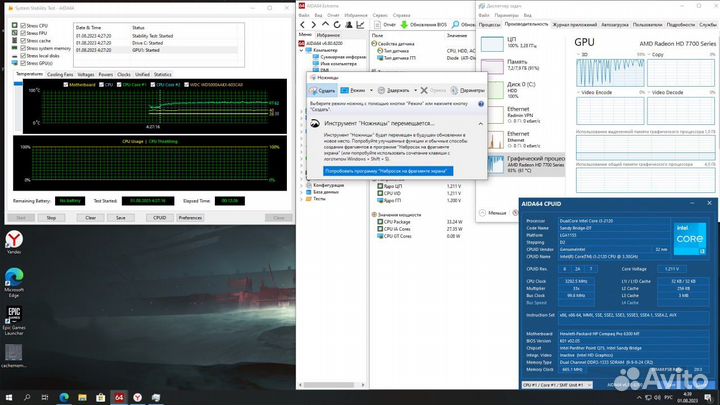The image size is (720, 405).
Task: Collapse the Компьютер tree node in AIDA64
Action: [302, 50]
